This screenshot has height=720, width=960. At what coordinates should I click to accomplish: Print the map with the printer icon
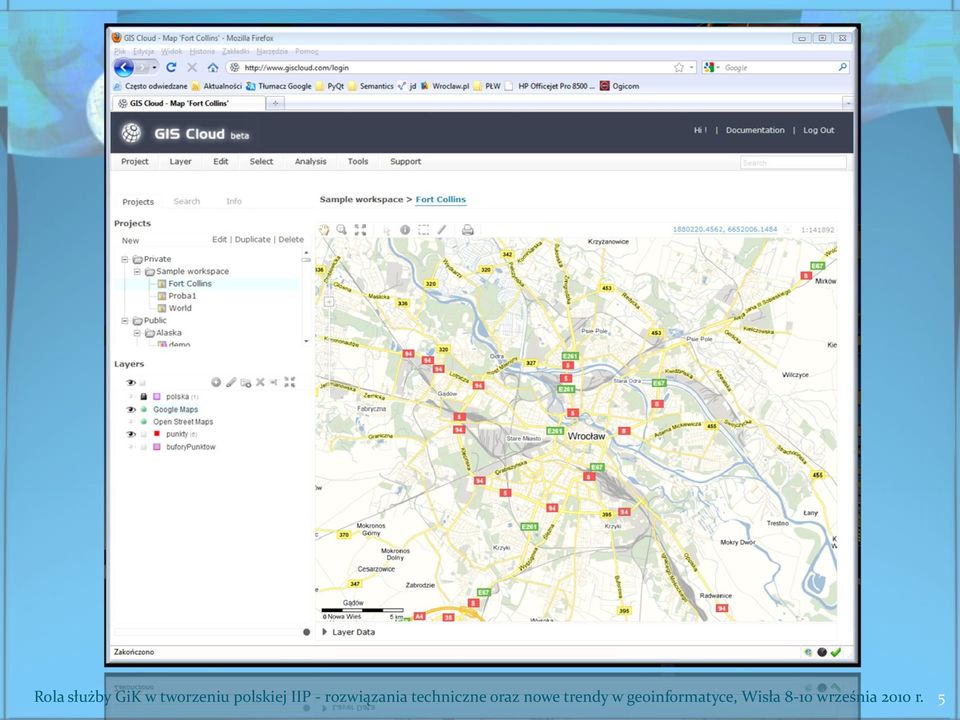(x=468, y=230)
